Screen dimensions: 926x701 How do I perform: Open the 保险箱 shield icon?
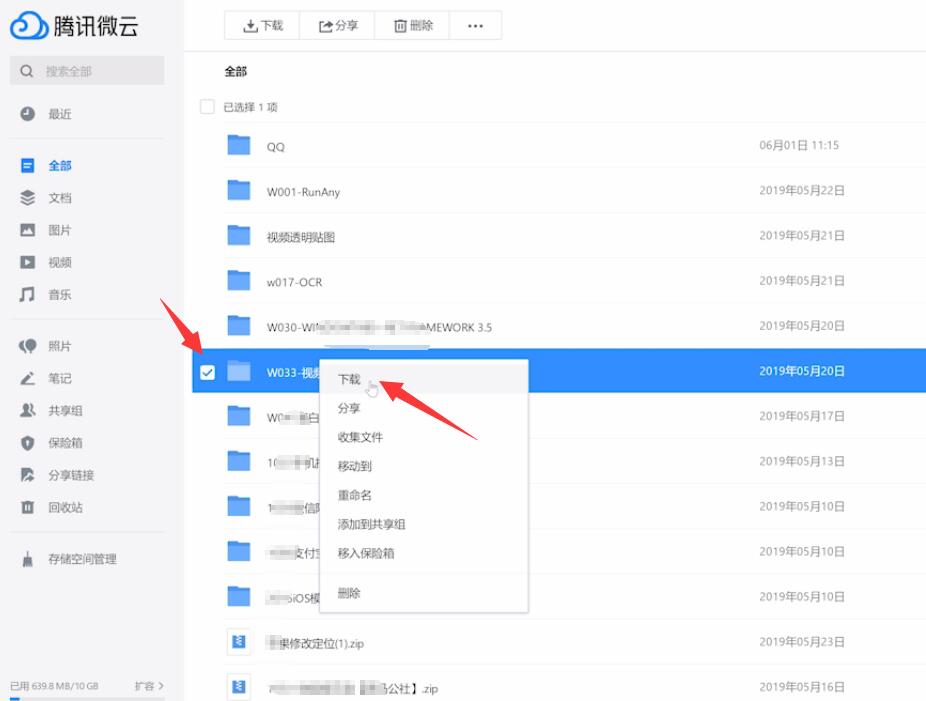point(27,443)
